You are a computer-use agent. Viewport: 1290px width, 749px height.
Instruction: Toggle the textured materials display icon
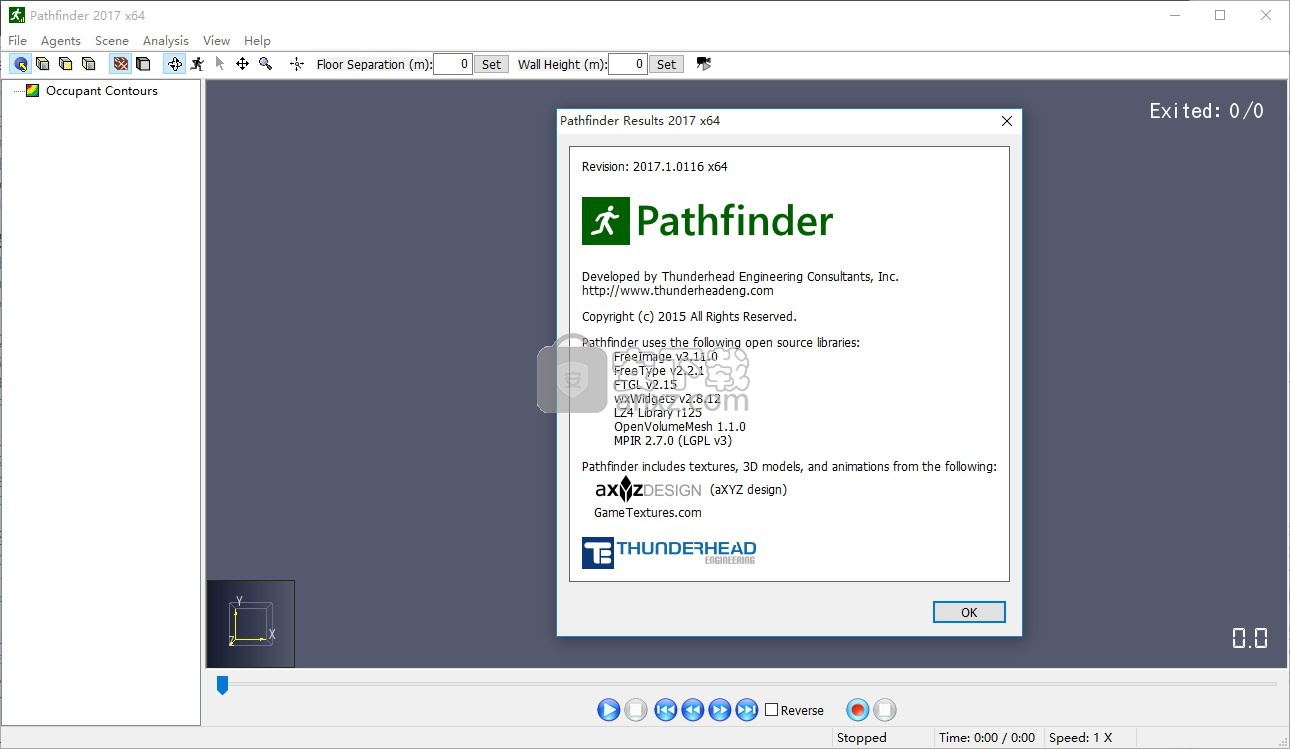tap(120, 64)
